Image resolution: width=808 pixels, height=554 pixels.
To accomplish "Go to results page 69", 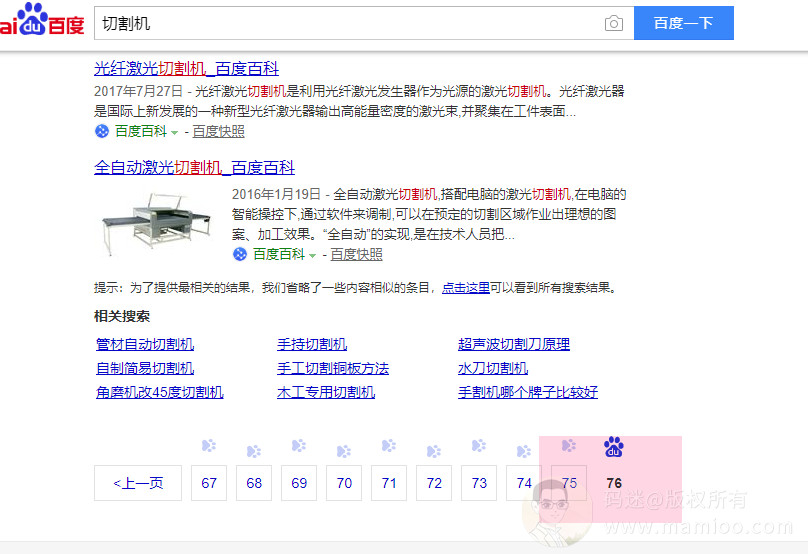I will pyautogui.click(x=299, y=483).
